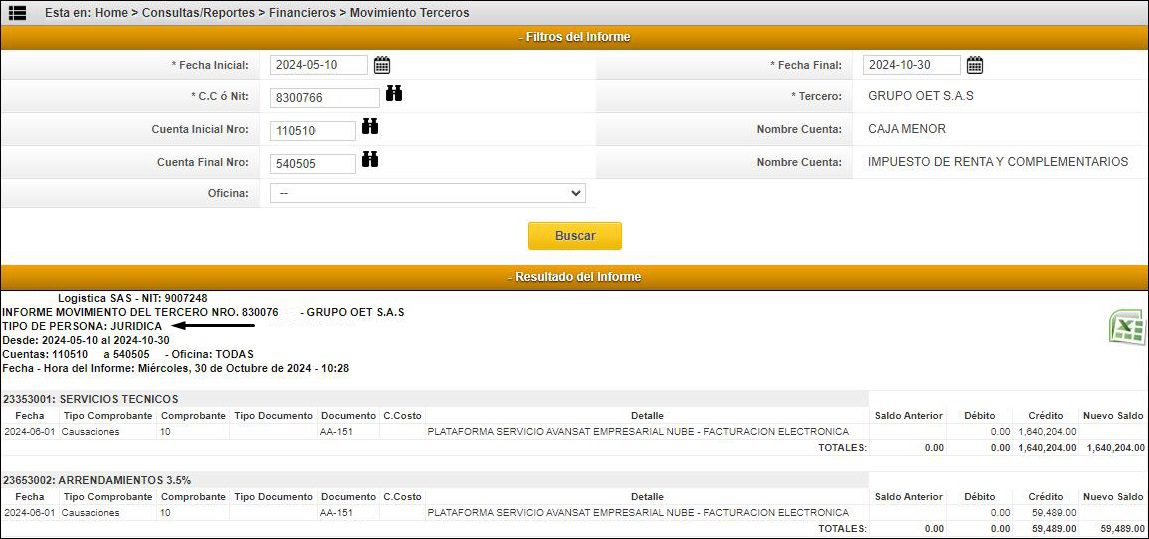Focus the Fecha Final date field
1149x539 pixels.
point(911,65)
